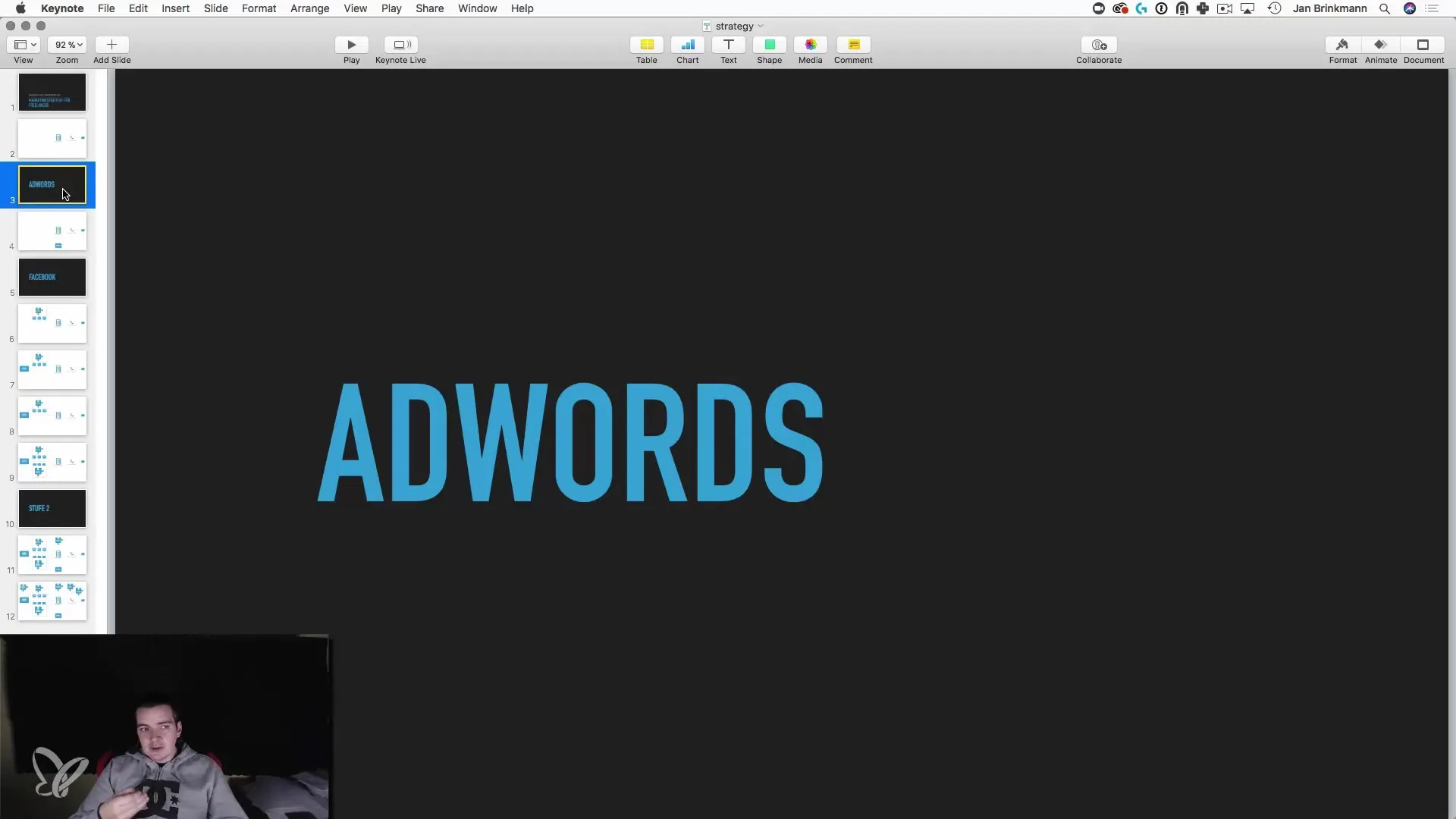Viewport: 1456px width, 819px height.
Task: Select the FACEBOOK slide 5 thumbnail
Action: point(52,278)
